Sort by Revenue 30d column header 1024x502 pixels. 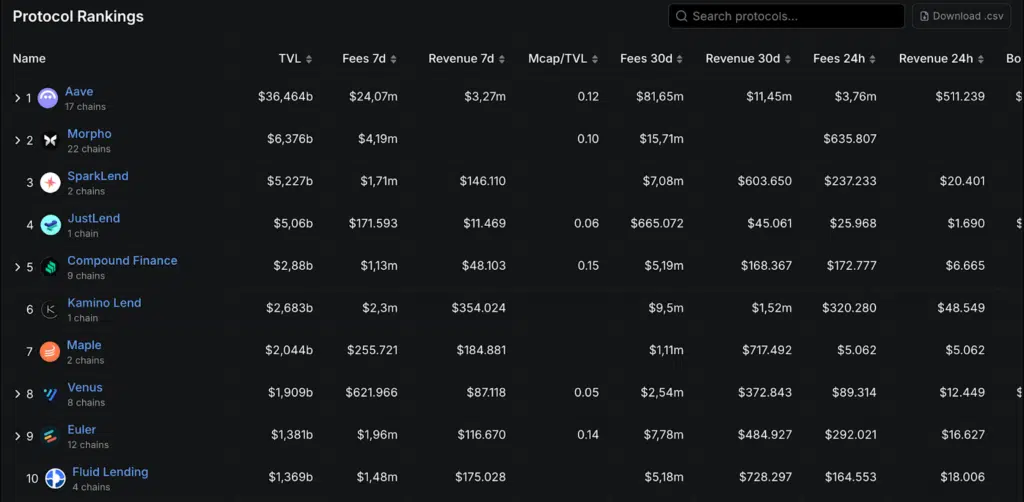click(748, 59)
